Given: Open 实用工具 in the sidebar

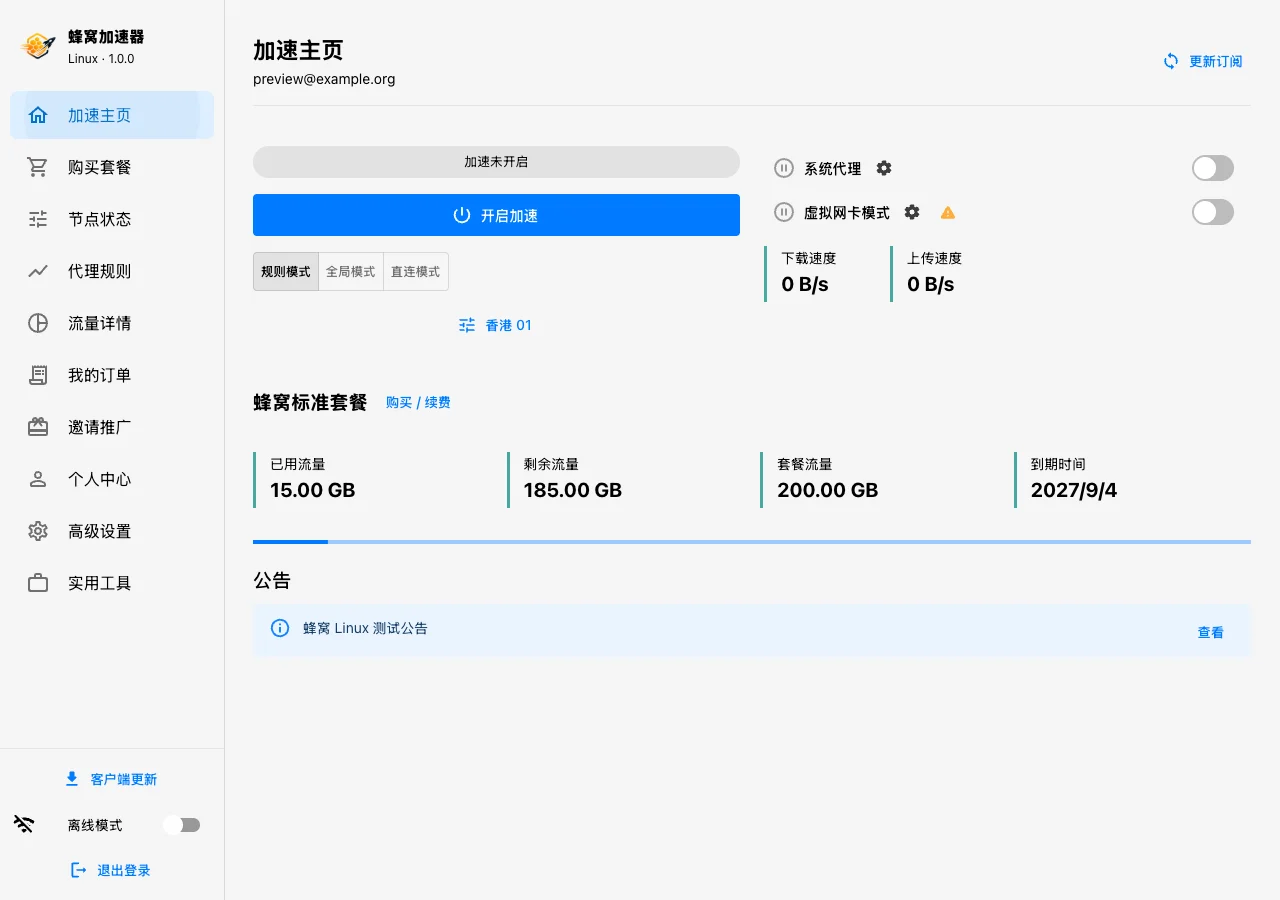Looking at the screenshot, I should coord(112,583).
